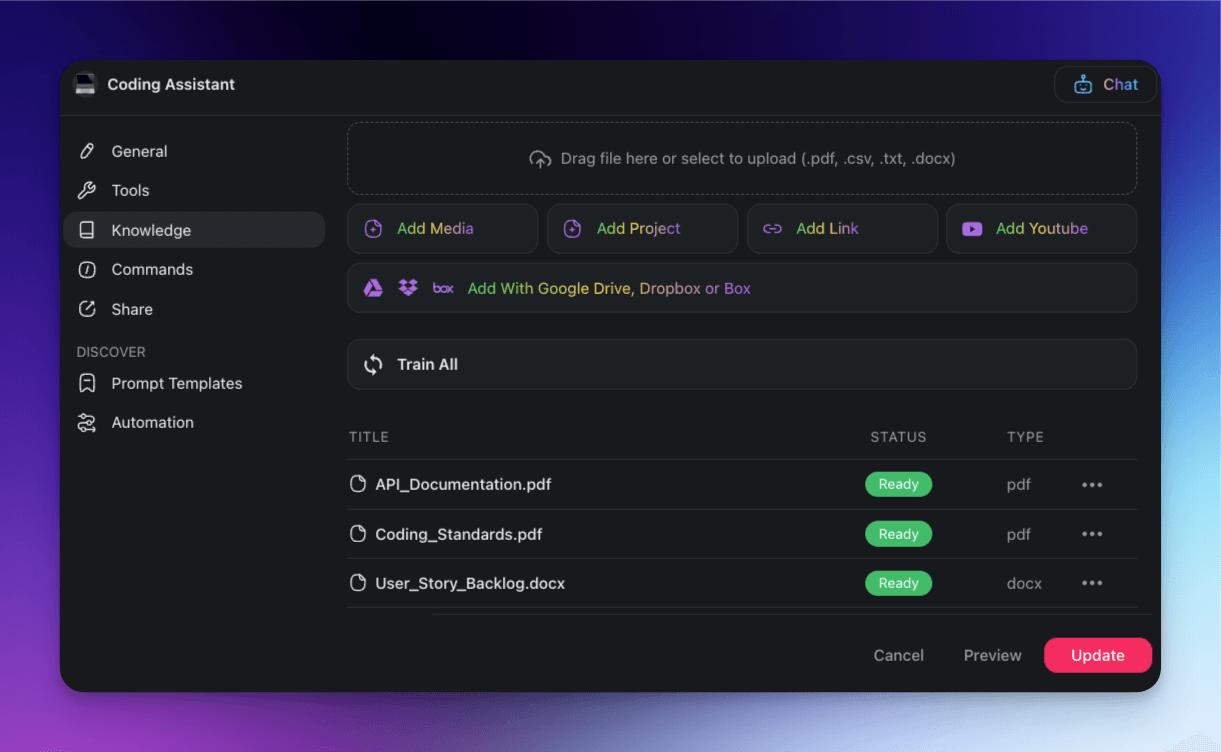Click the drag file upload area

[741, 158]
